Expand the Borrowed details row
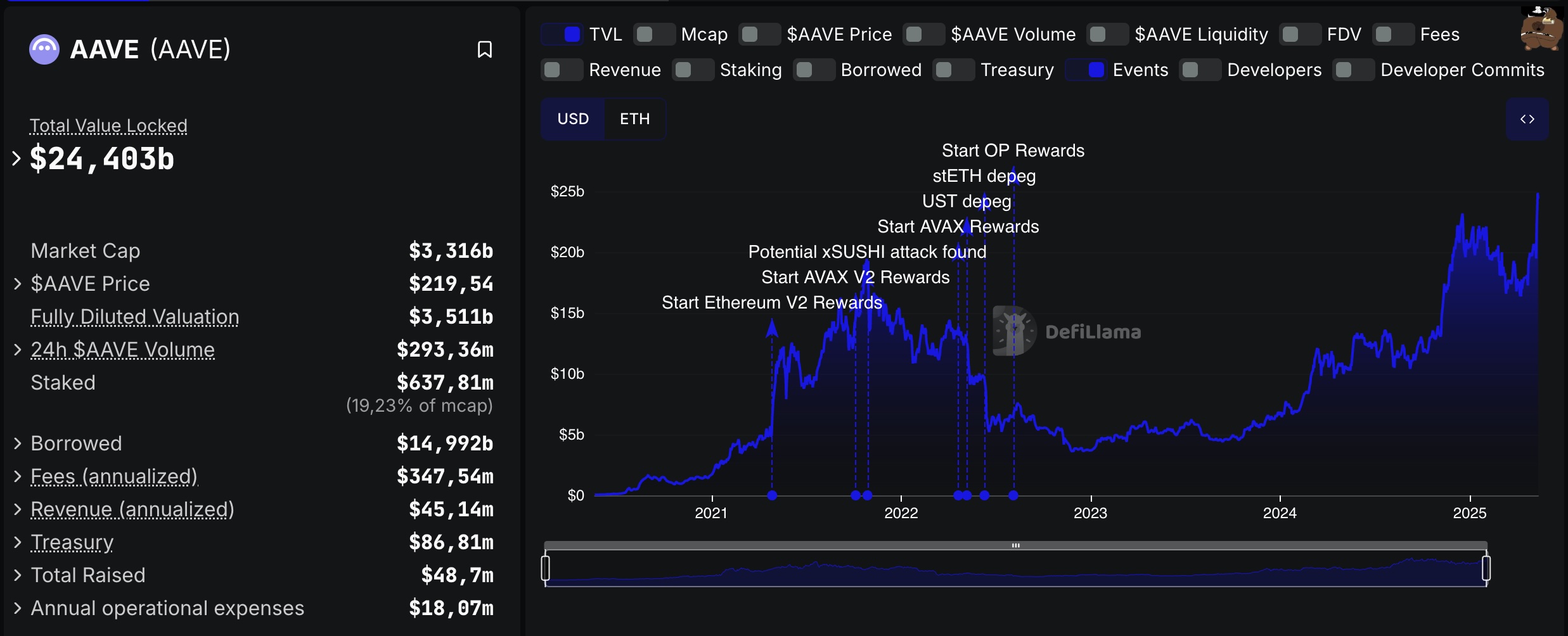The width and height of the screenshot is (1568, 636). (18, 443)
